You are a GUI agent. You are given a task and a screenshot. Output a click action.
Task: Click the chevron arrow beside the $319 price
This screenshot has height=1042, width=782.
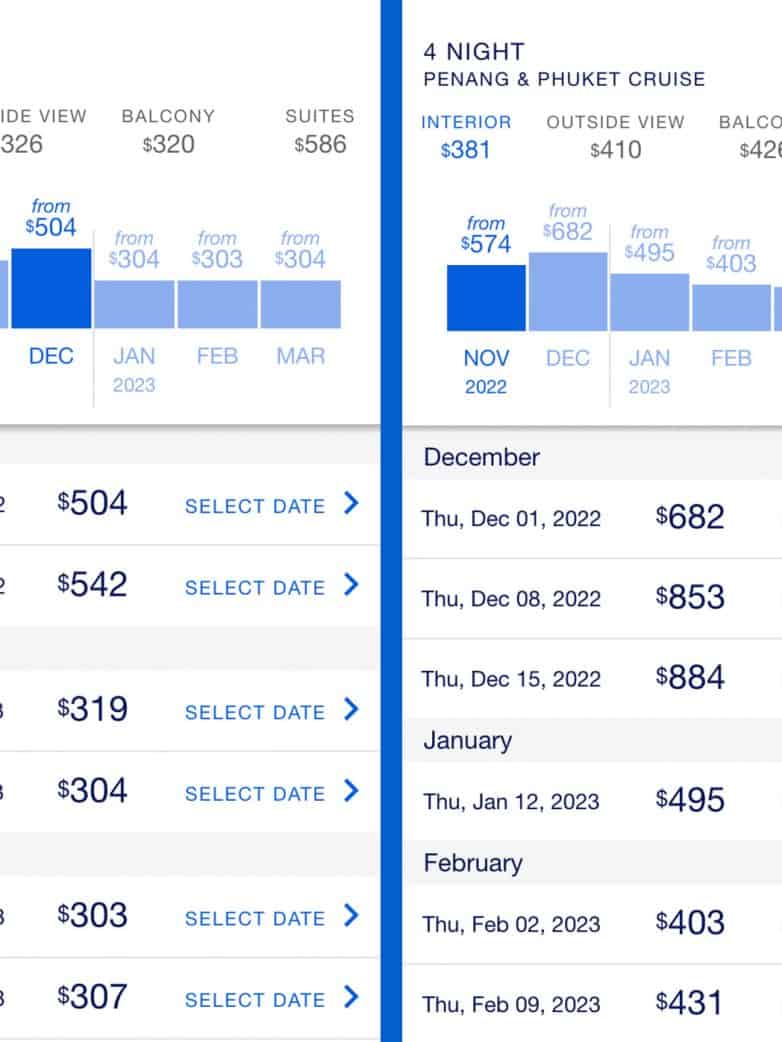point(351,710)
